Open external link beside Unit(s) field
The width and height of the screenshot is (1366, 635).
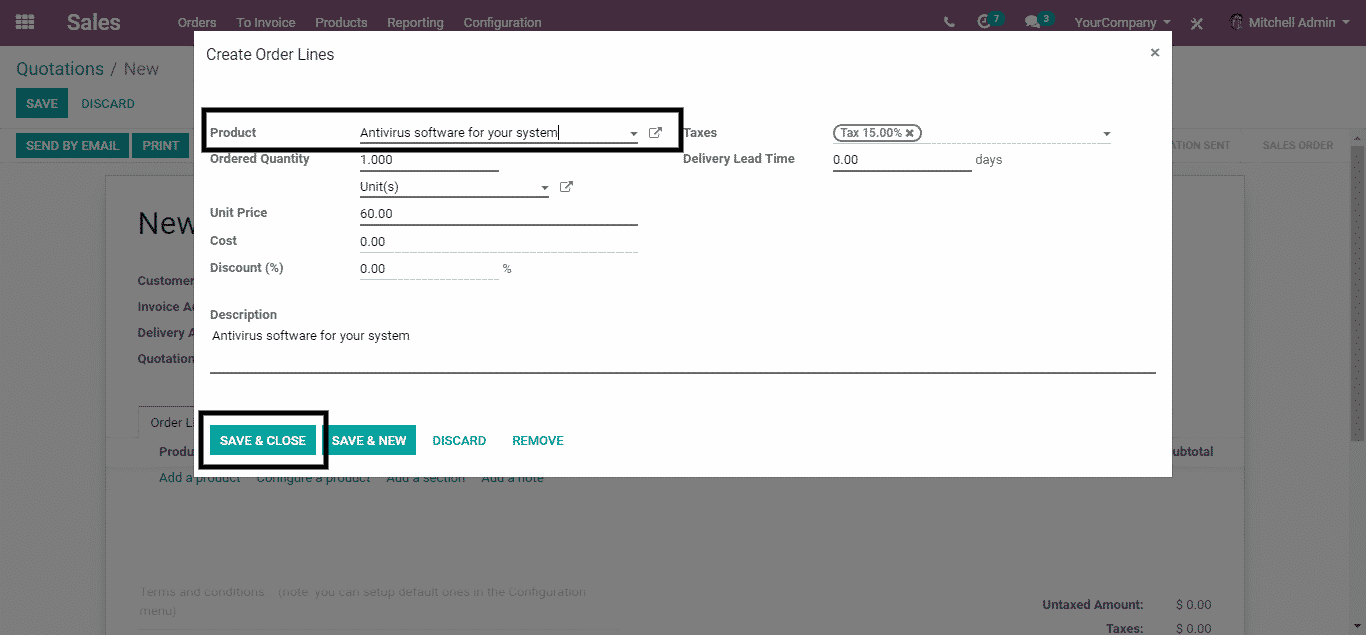[566, 187]
